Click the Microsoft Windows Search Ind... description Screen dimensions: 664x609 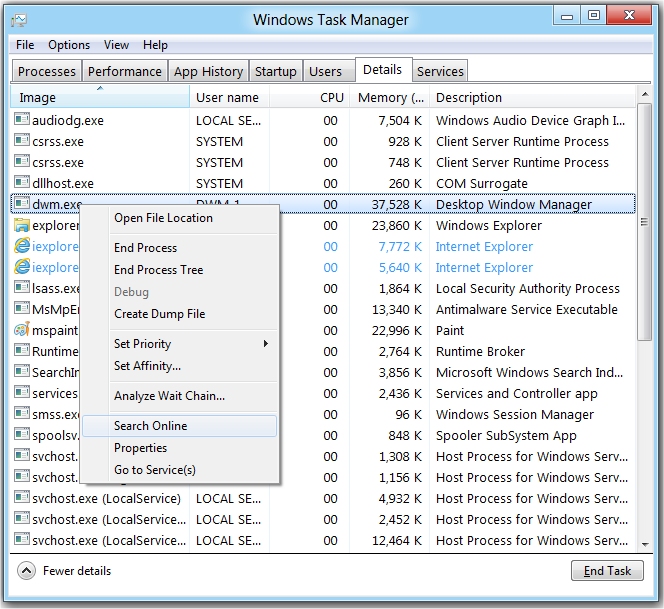(x=529, y=372)
